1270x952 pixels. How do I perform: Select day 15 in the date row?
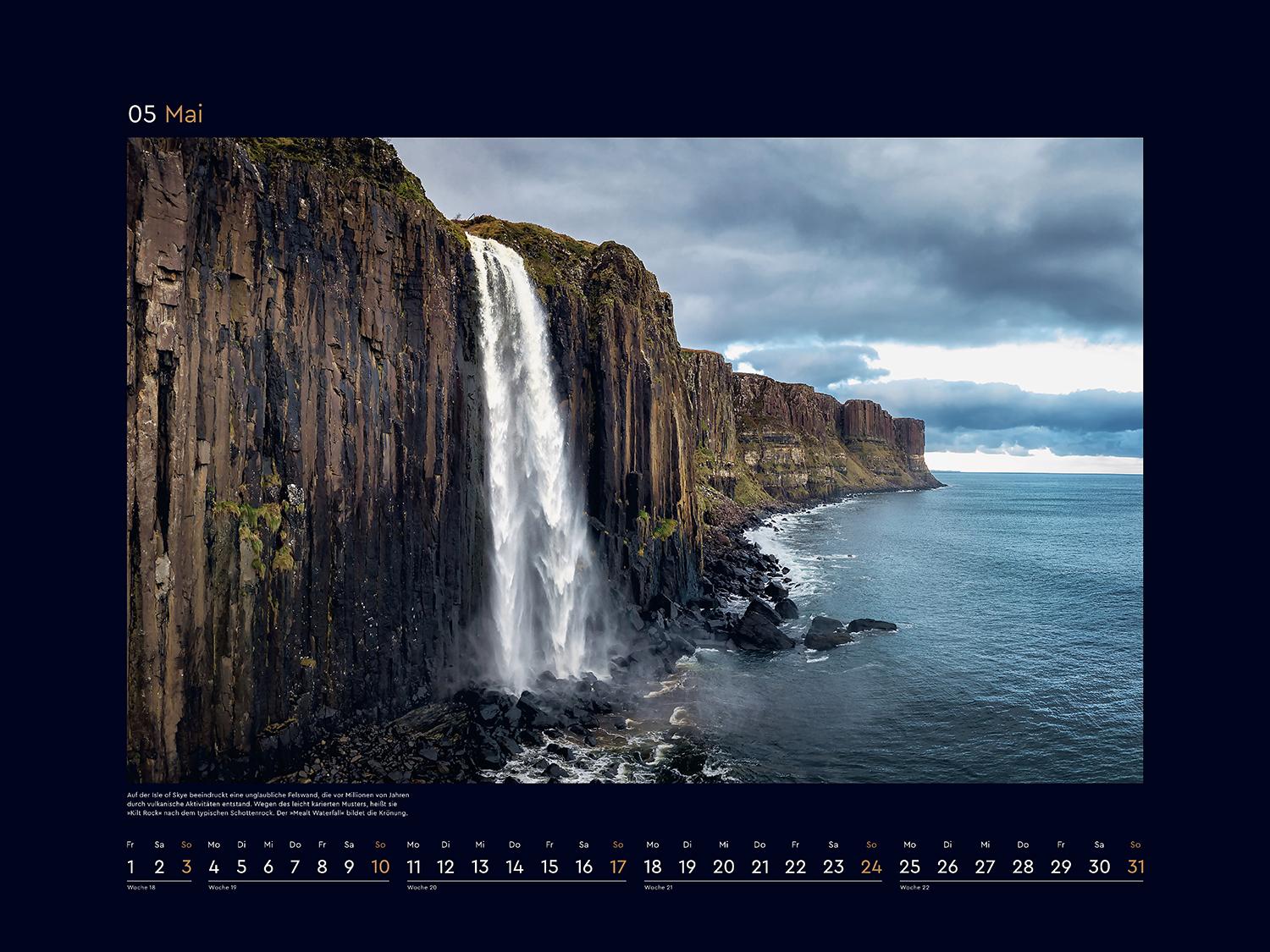(549, 867)
